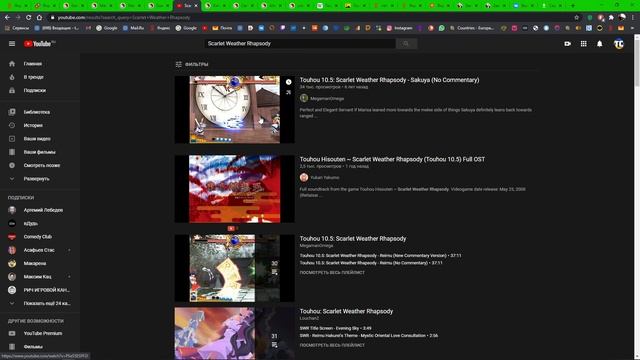This screenshot has width=640, height=360.
Task: Open Reimu Hakurei's Theme playlist entry
Action: tap(369, 336)
